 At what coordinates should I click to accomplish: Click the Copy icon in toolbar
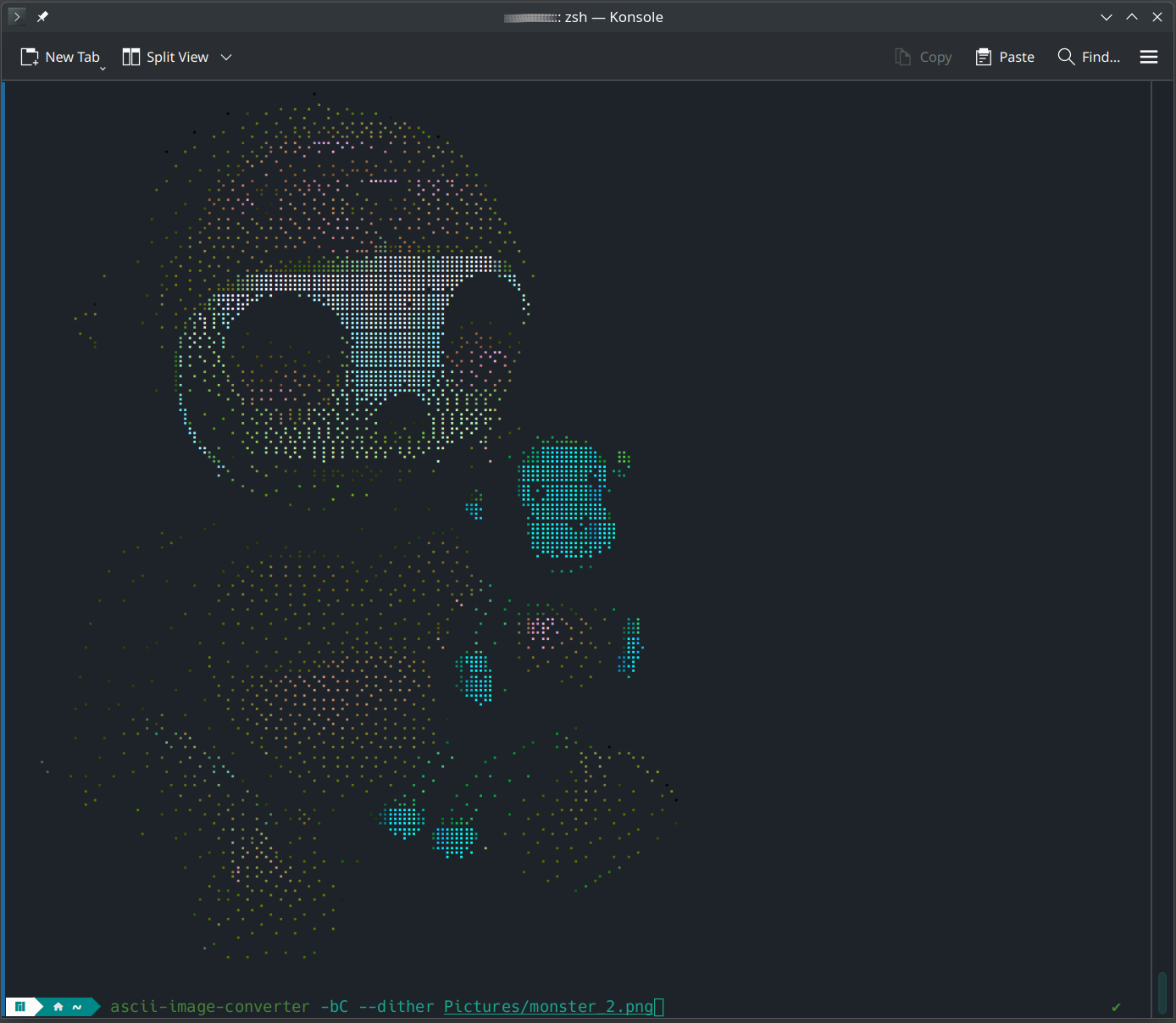click(903, 57)
